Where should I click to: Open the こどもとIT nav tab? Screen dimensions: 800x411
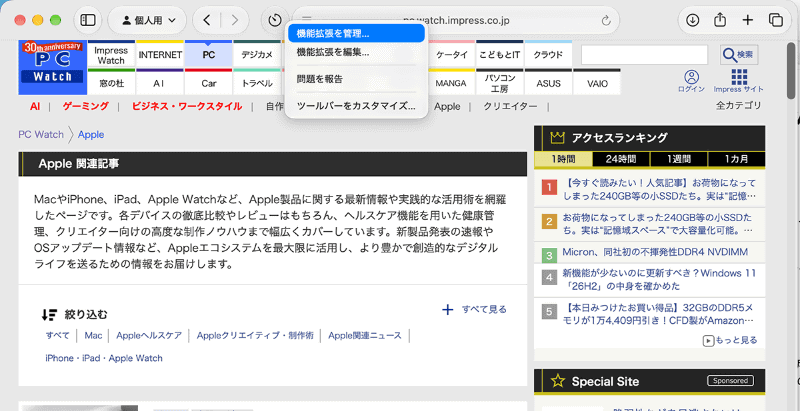click(x=500, y=55)
